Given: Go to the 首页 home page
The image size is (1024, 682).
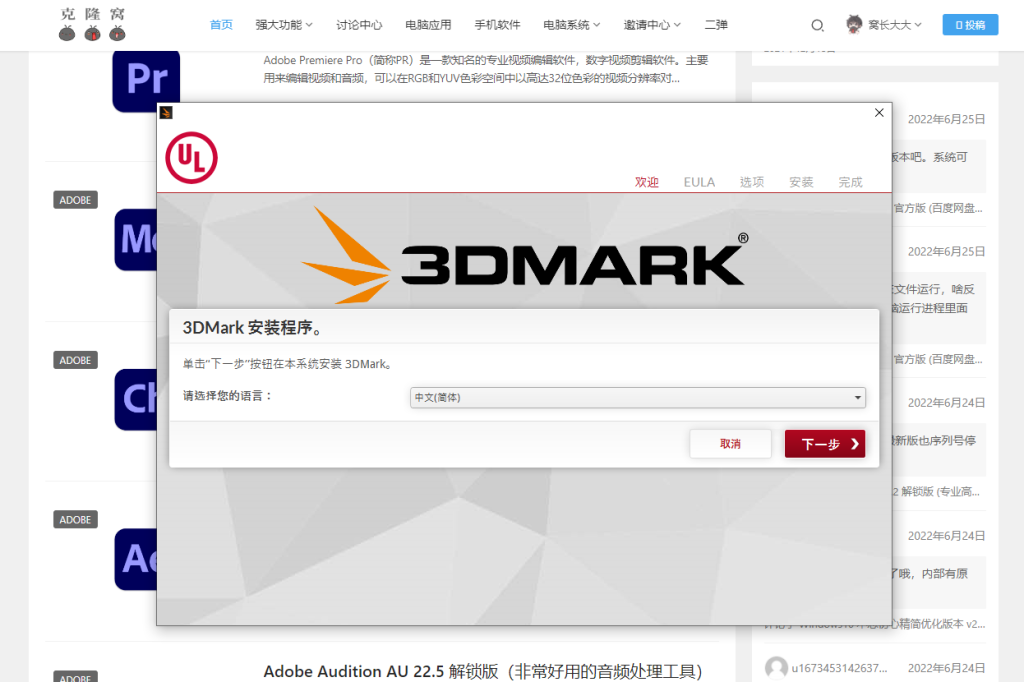Looking at the screenshot, I should pyautogui.click(x=221, y=25).
